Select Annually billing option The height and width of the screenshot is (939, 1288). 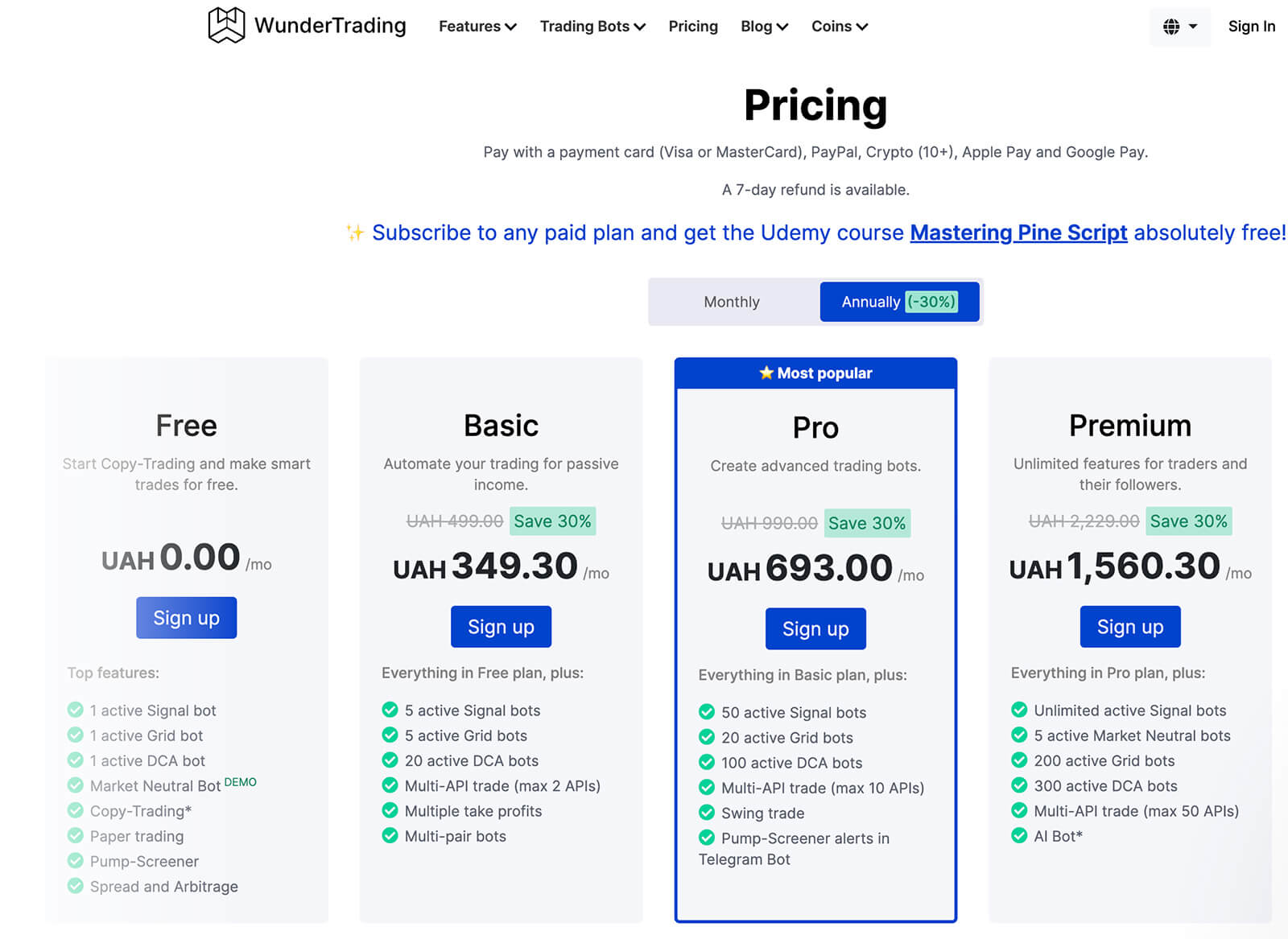870,302
